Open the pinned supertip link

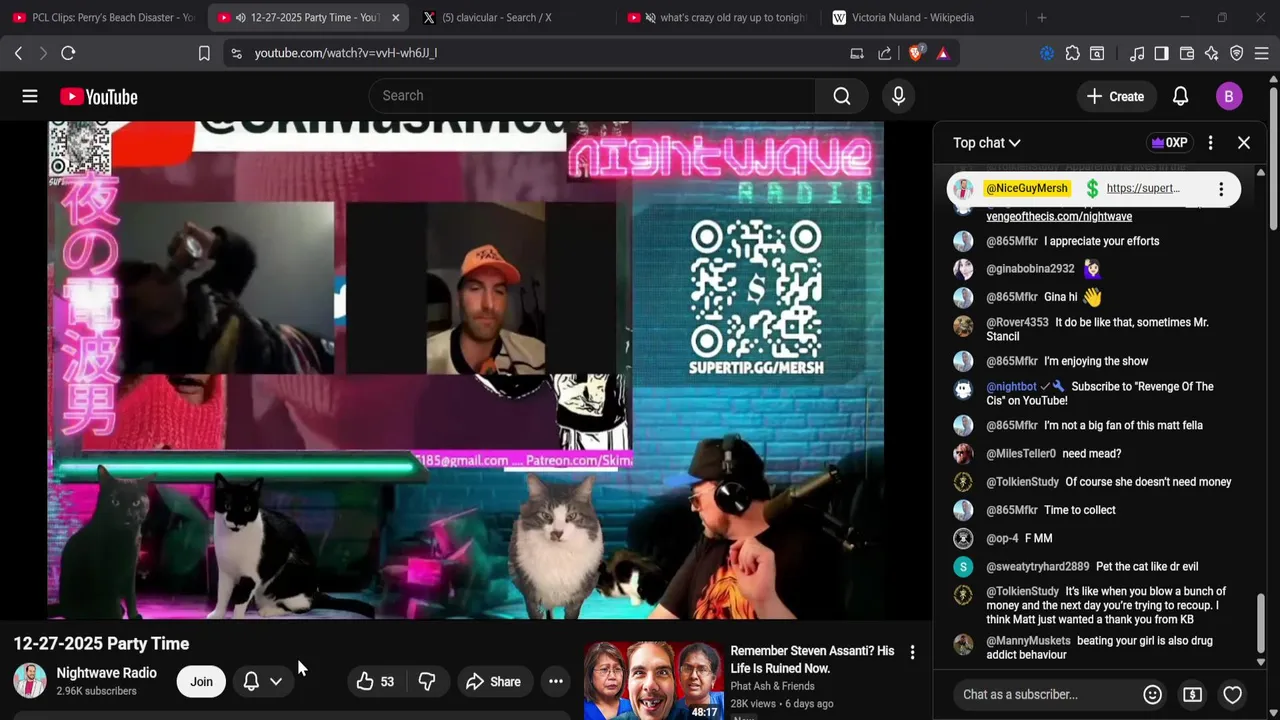click(x=1143, y=188)
